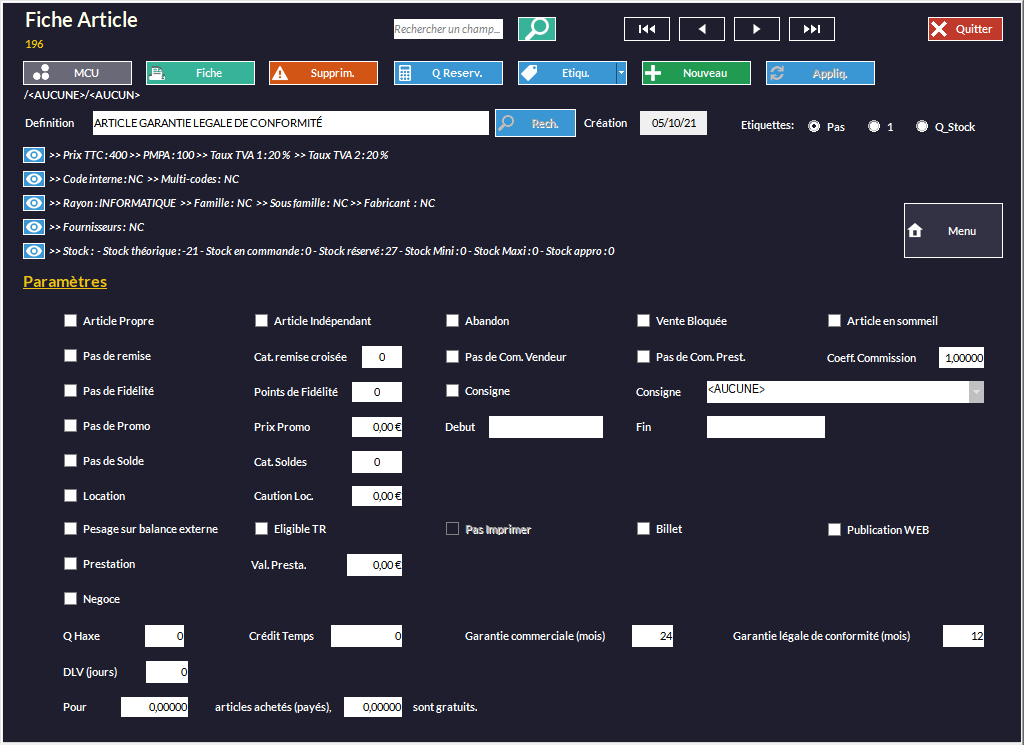The image size is (1024, 745).
Task: Go to the next article record
Action: [756, 29]
